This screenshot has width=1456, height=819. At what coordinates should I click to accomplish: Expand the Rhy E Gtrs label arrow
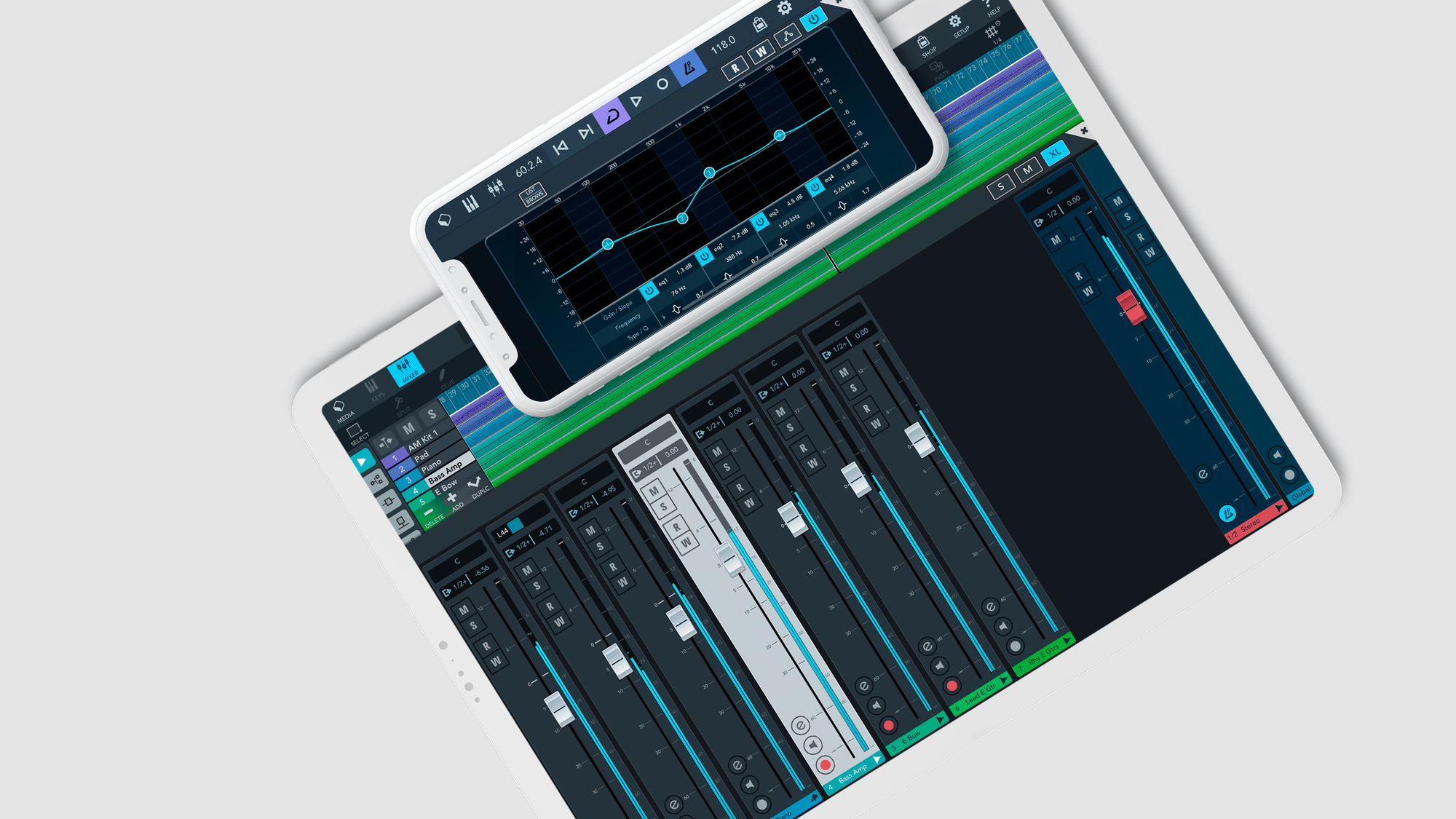tap(1067, 640)
